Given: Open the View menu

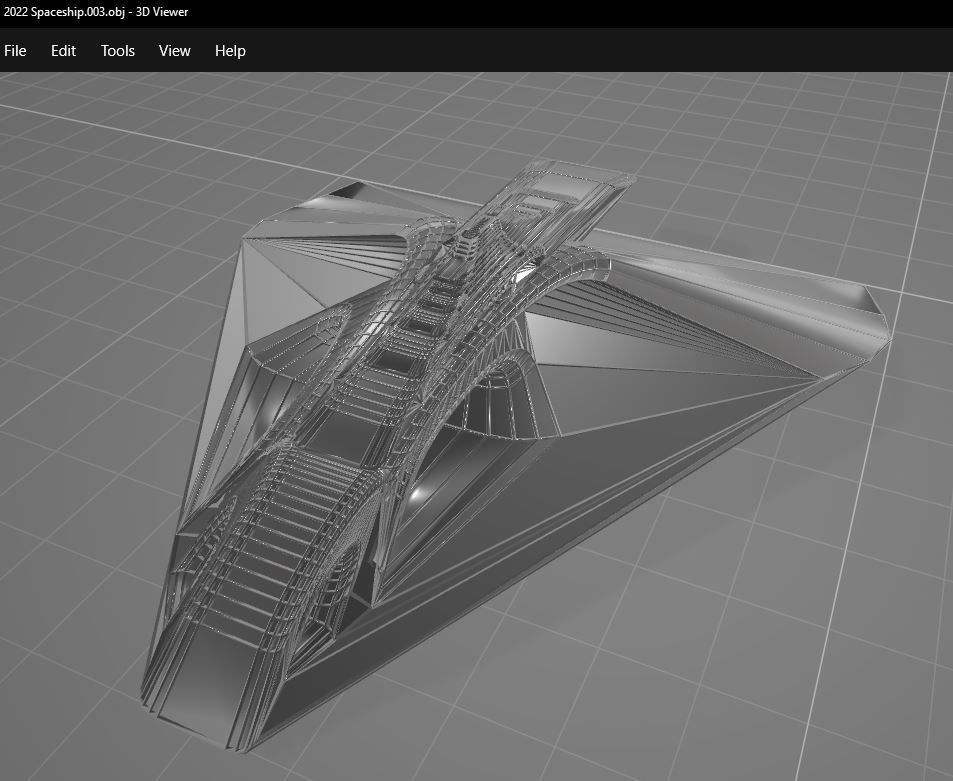Looking at the screenshot, I should [174, 51].
